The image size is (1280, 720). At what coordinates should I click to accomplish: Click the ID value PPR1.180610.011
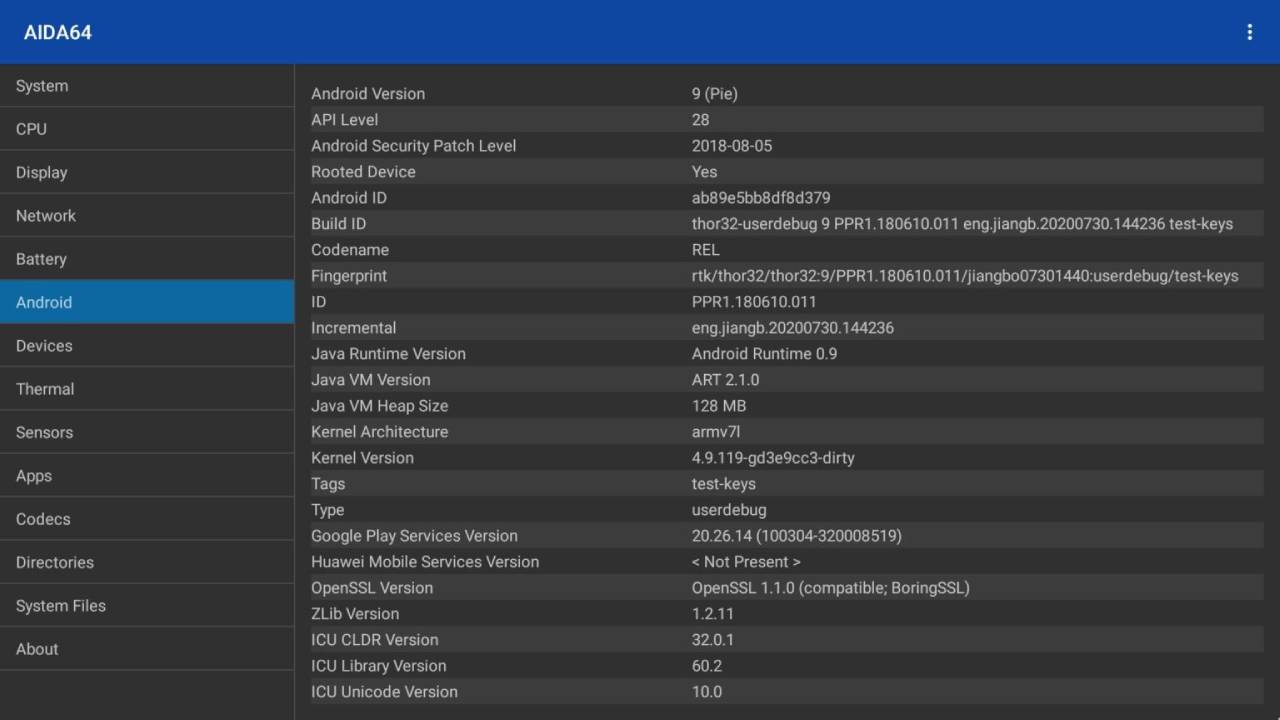click(x=754, y=302)
